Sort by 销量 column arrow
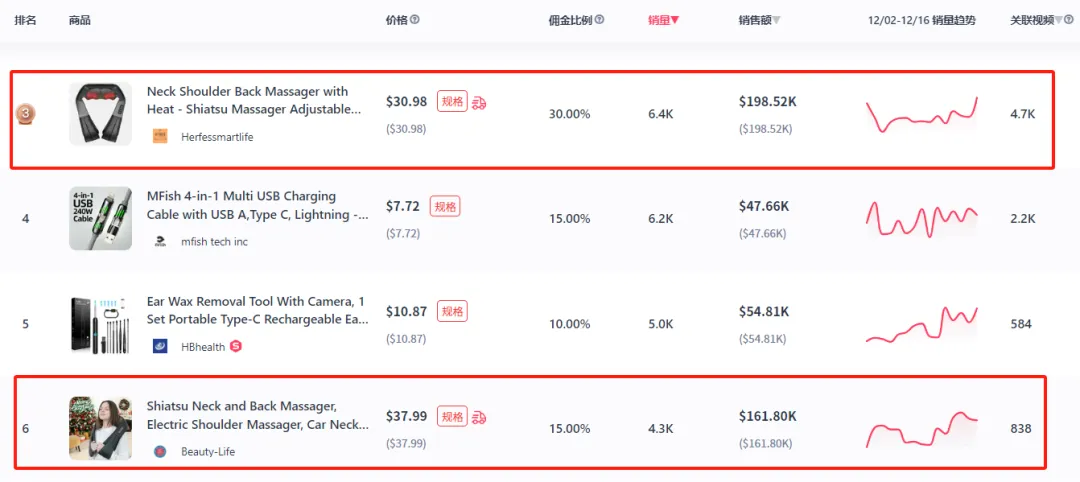 click(x=675, y=21)
